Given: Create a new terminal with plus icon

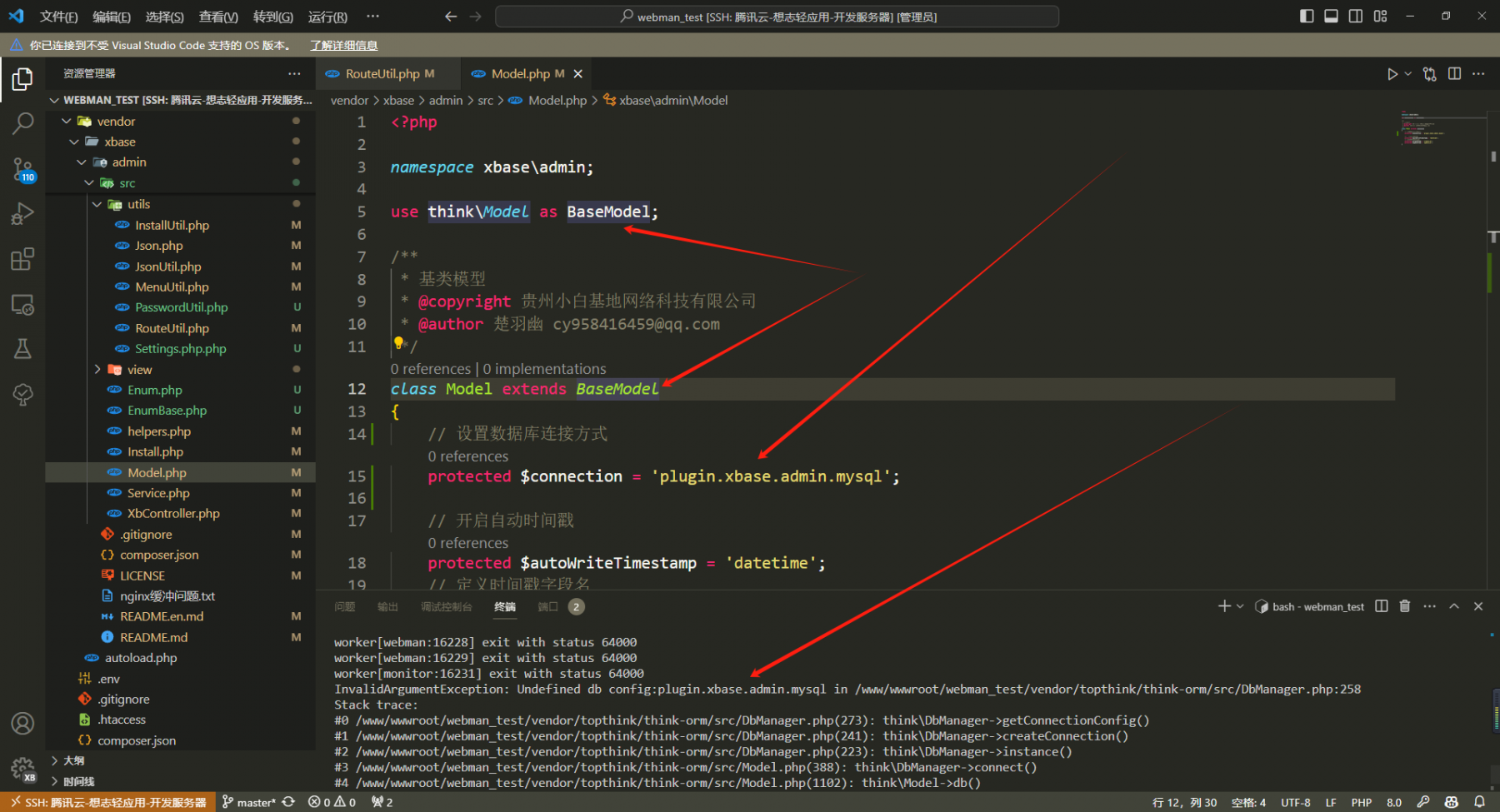Looking at the screenshot, I should point(1224,606).
